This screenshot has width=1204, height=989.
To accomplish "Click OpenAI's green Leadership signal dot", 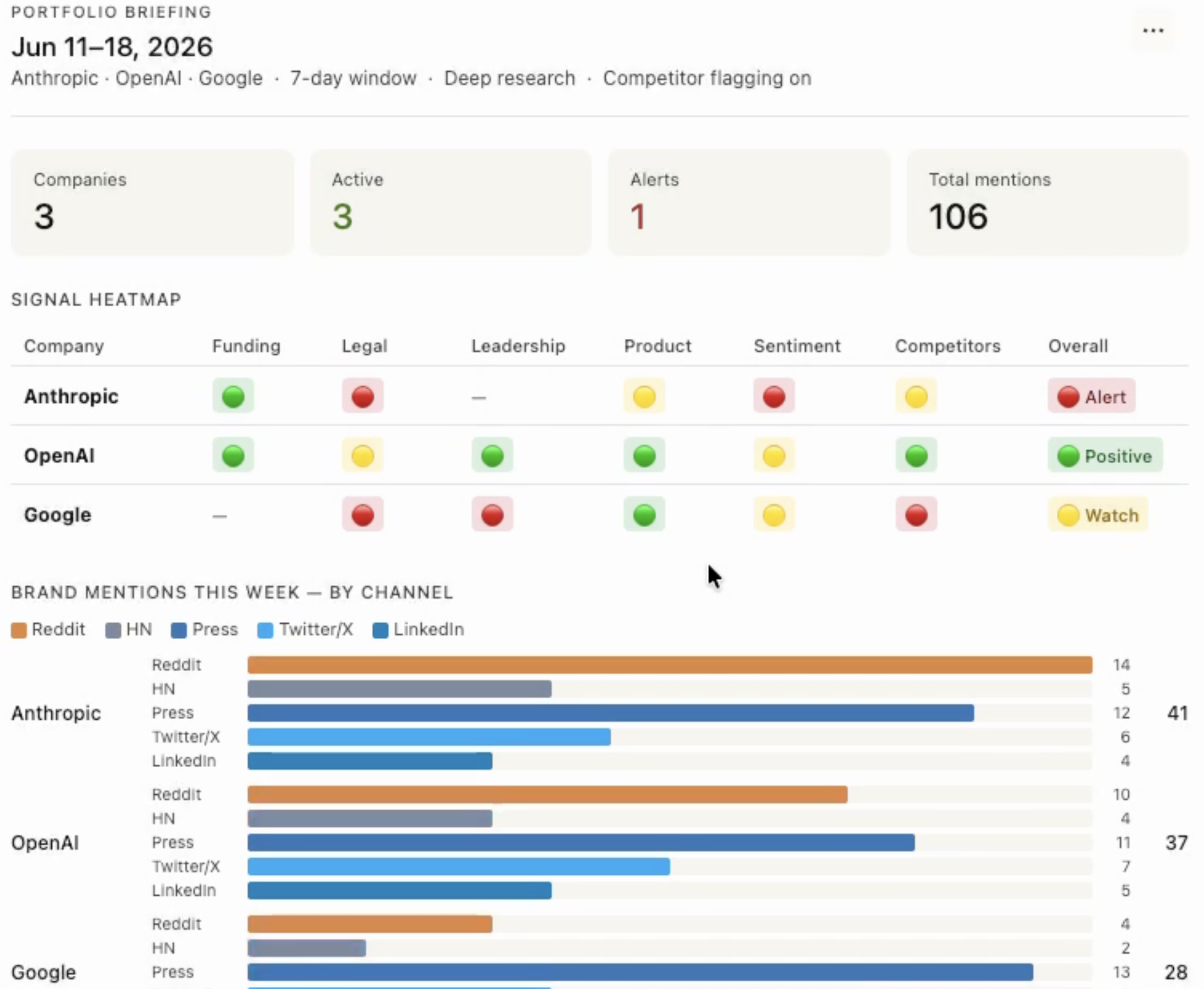I will pyautogui.click(x=492, y=456).
